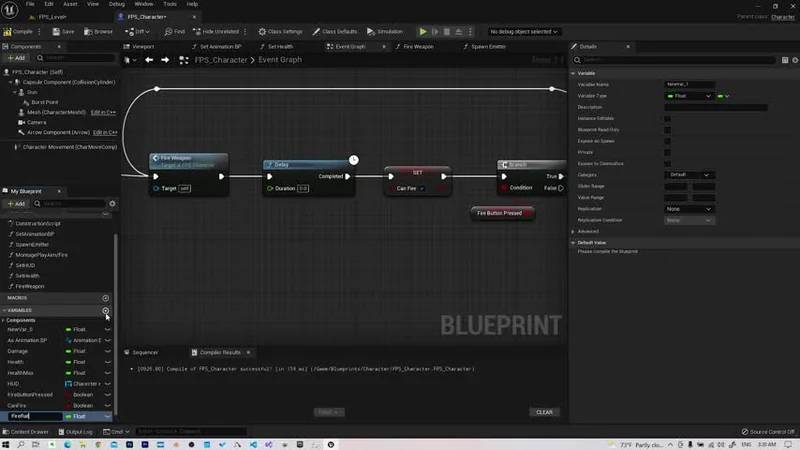Add a new component
Image resolution: width=800 pixels, height=450 pixels.
coord(16,58)
